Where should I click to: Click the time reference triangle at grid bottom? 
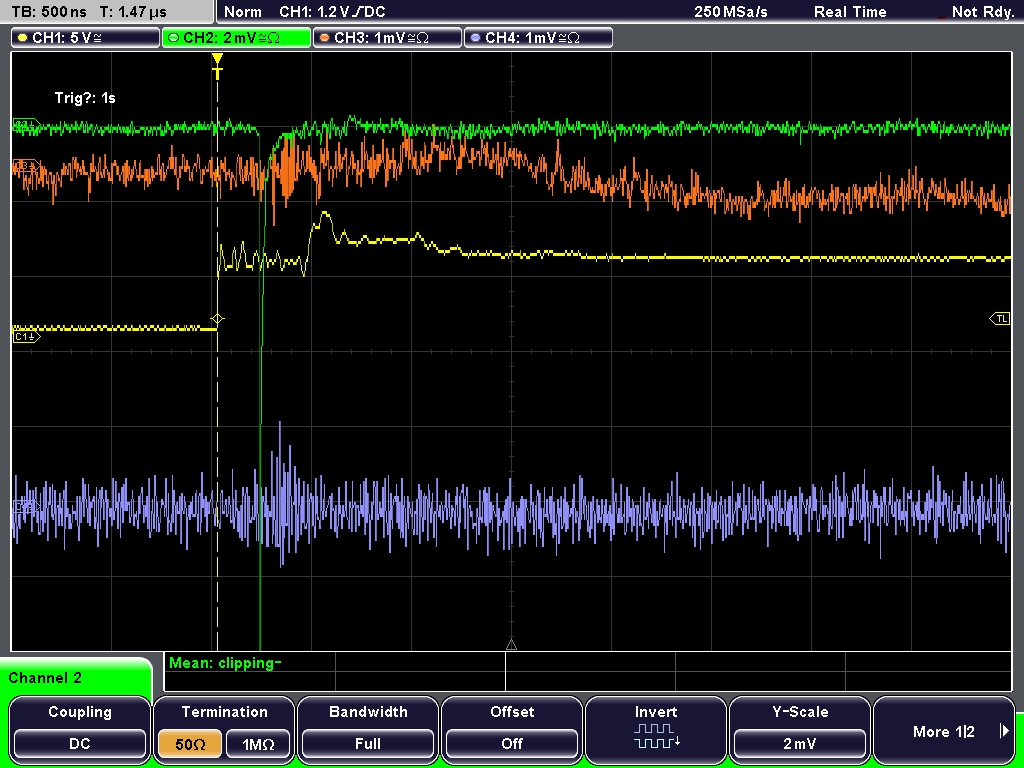click(511, 645)
